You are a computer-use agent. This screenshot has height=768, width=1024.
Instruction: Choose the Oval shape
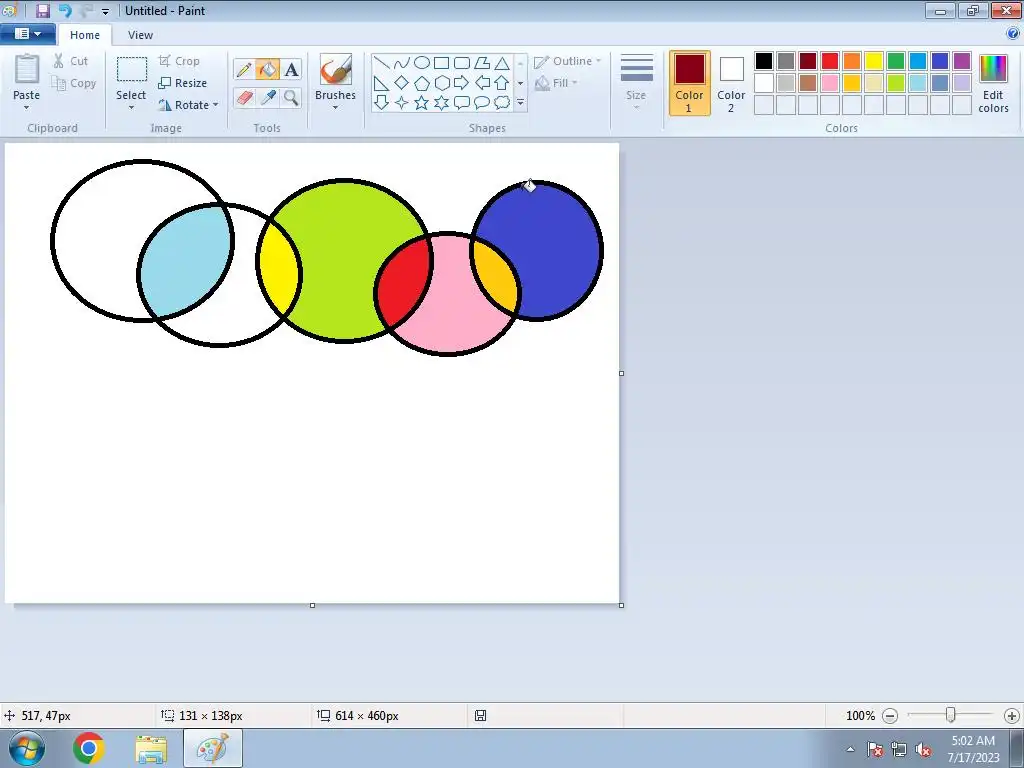[422, 63]
